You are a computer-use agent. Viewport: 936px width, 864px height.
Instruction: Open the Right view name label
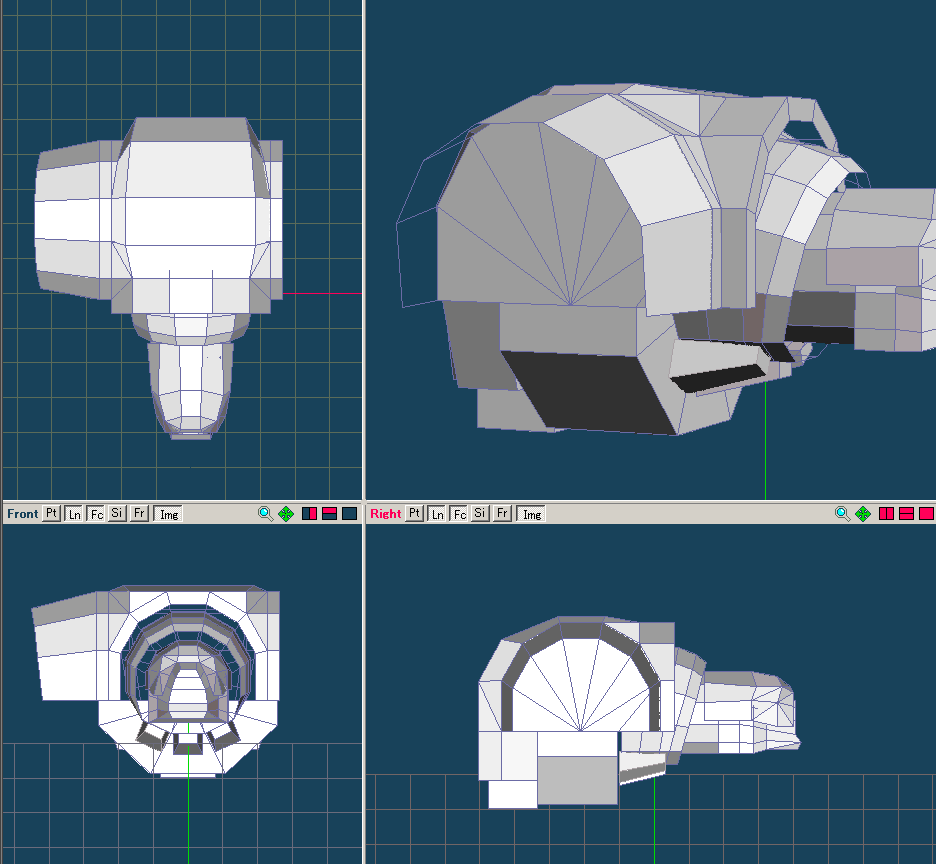385,513
